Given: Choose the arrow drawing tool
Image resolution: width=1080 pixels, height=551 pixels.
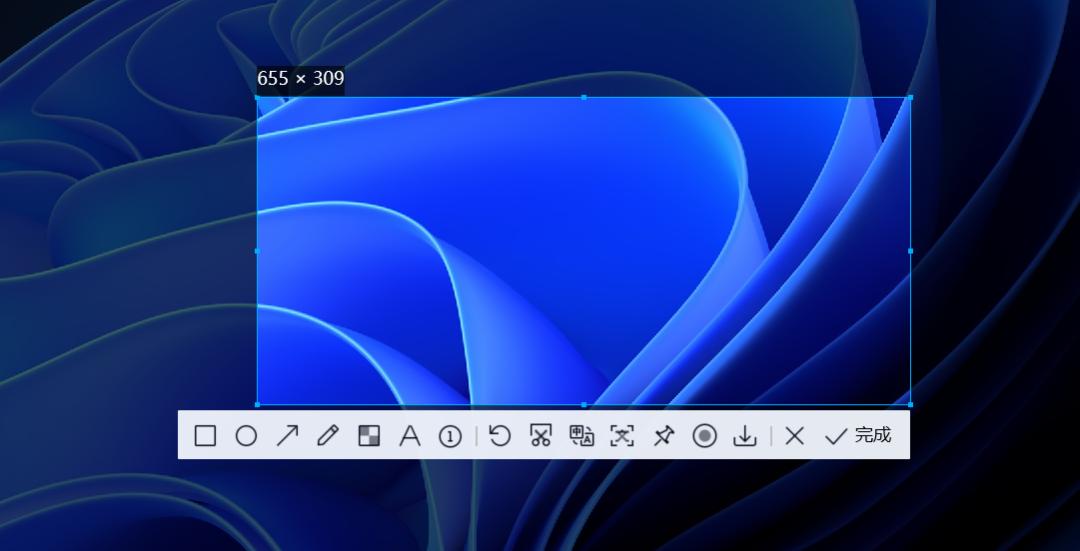Looking at the screenshot, I should pos(287,436).
